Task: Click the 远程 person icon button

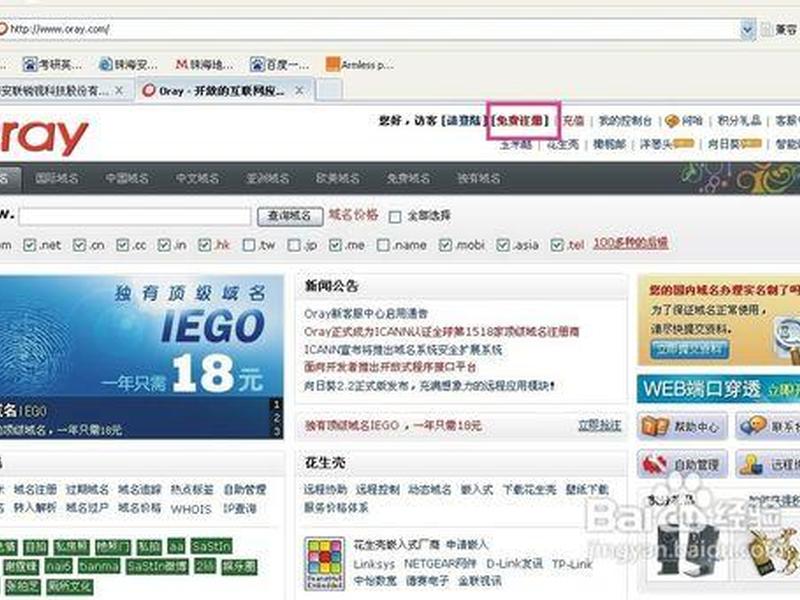Action: coord(768,464)
